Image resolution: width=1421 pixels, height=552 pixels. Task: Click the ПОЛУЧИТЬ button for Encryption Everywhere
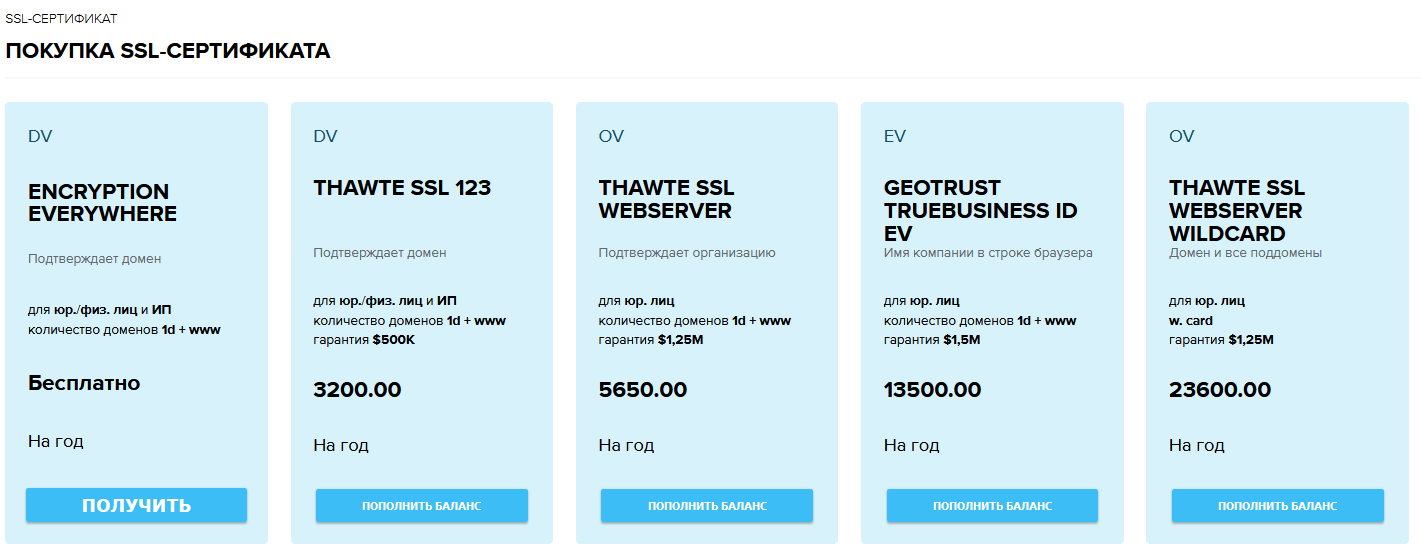pyautogui.click(x=136, y=505)
